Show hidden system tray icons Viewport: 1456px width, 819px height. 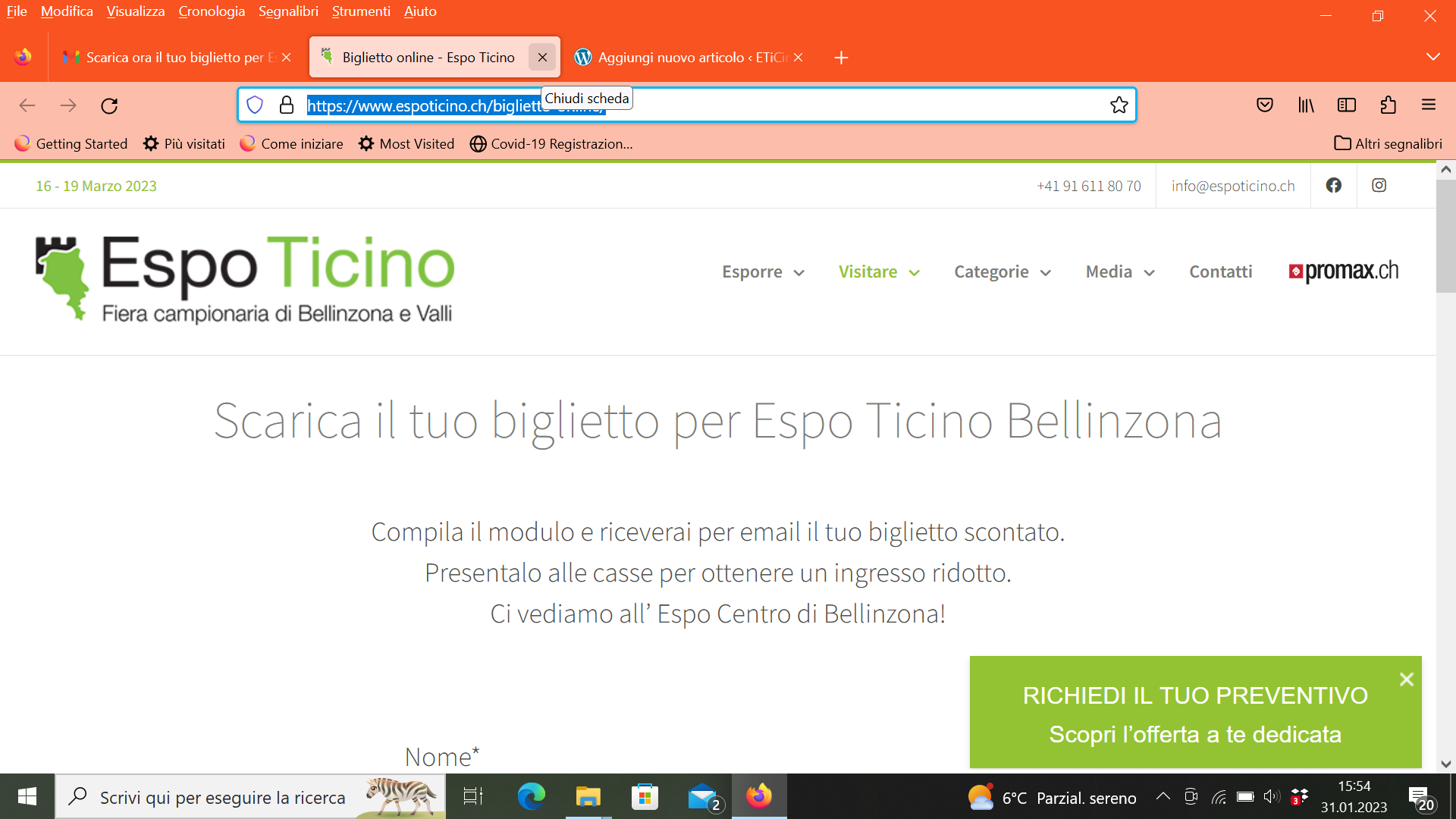(1163, 796)
